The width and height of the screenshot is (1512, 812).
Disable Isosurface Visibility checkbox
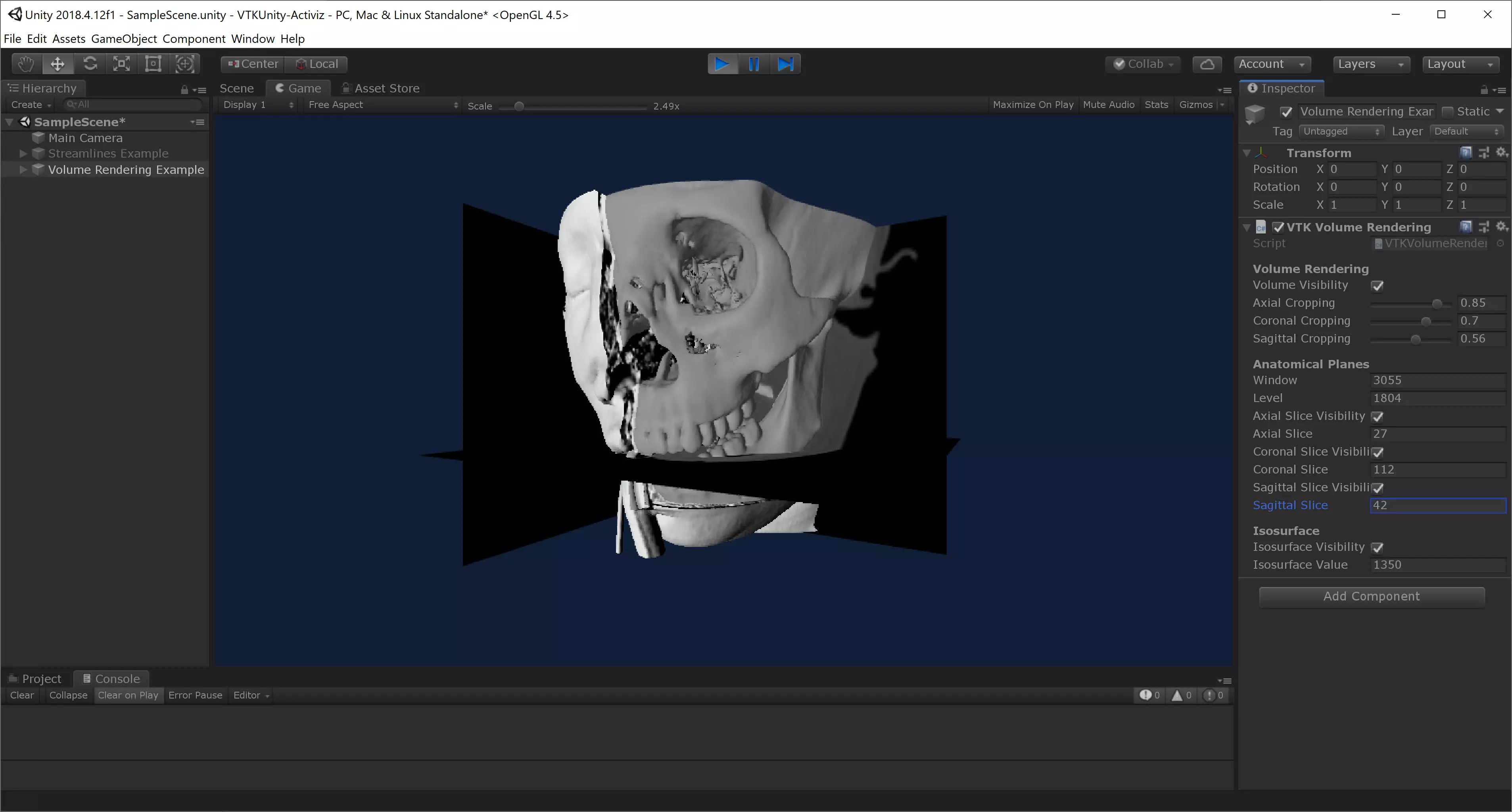pos(1377,547)
